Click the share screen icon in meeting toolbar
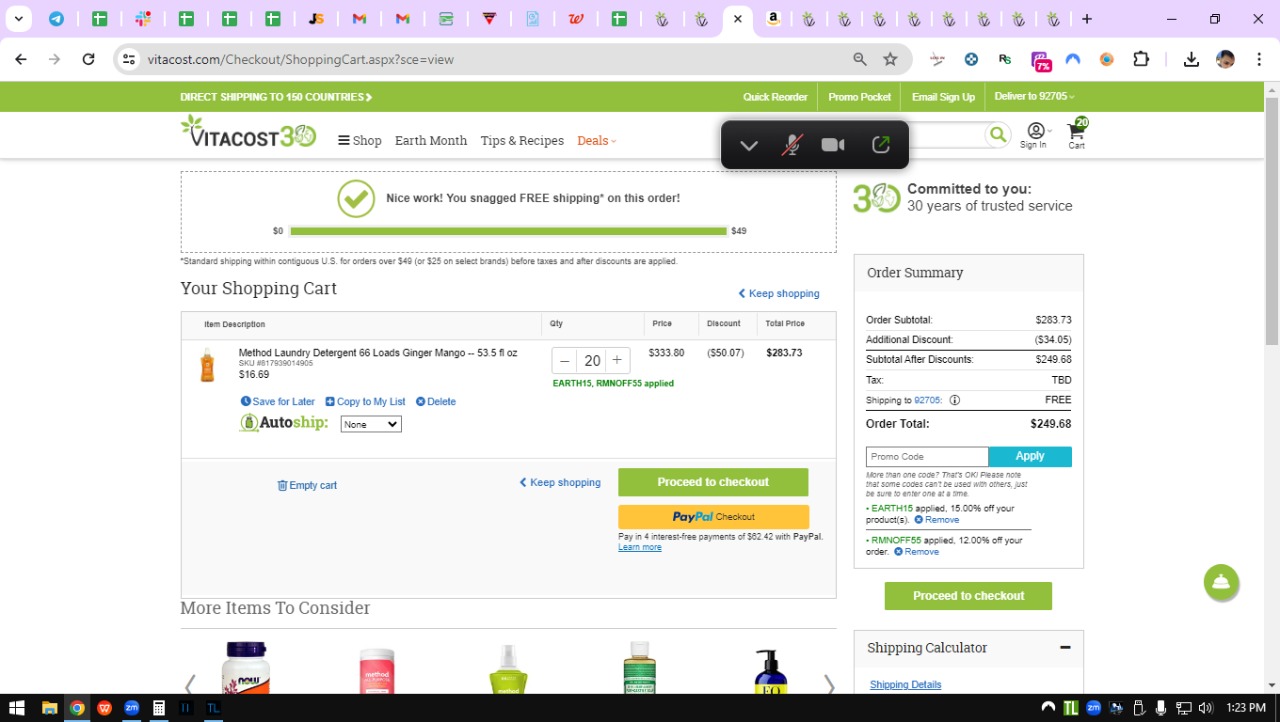 pyautogui.click(x=880, y=145)
